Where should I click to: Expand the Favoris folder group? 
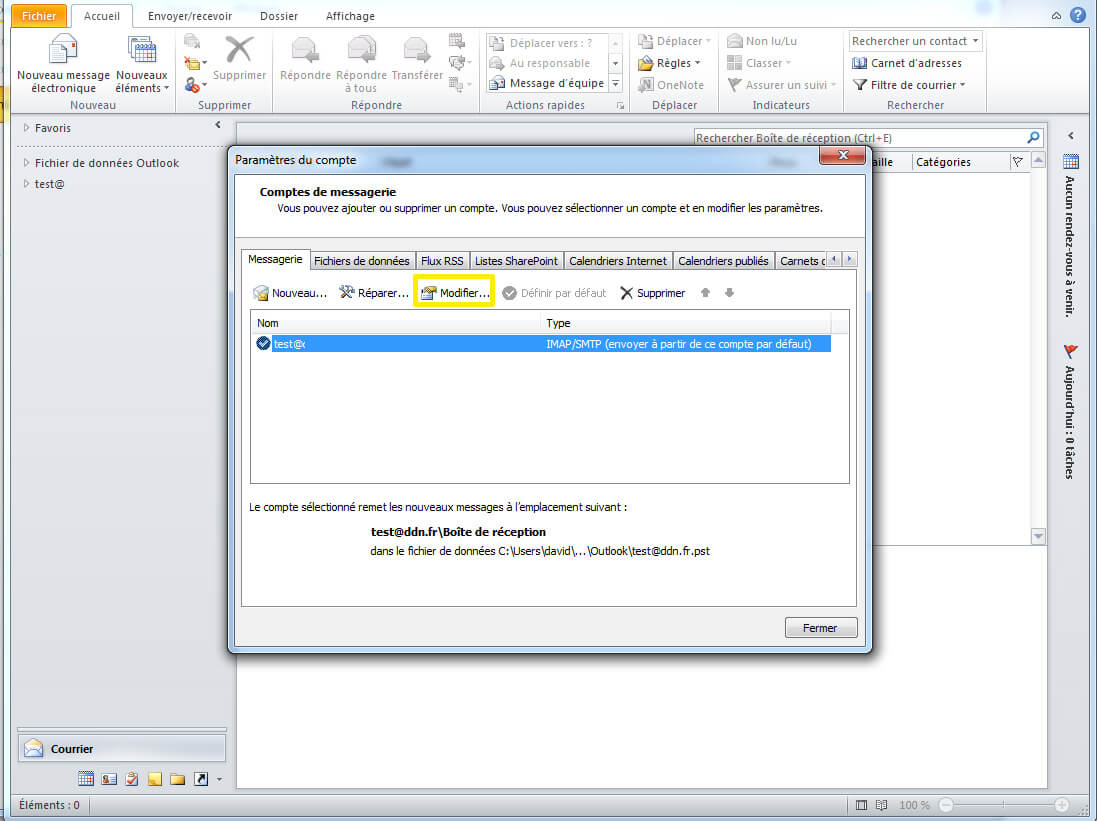[26, 128]
